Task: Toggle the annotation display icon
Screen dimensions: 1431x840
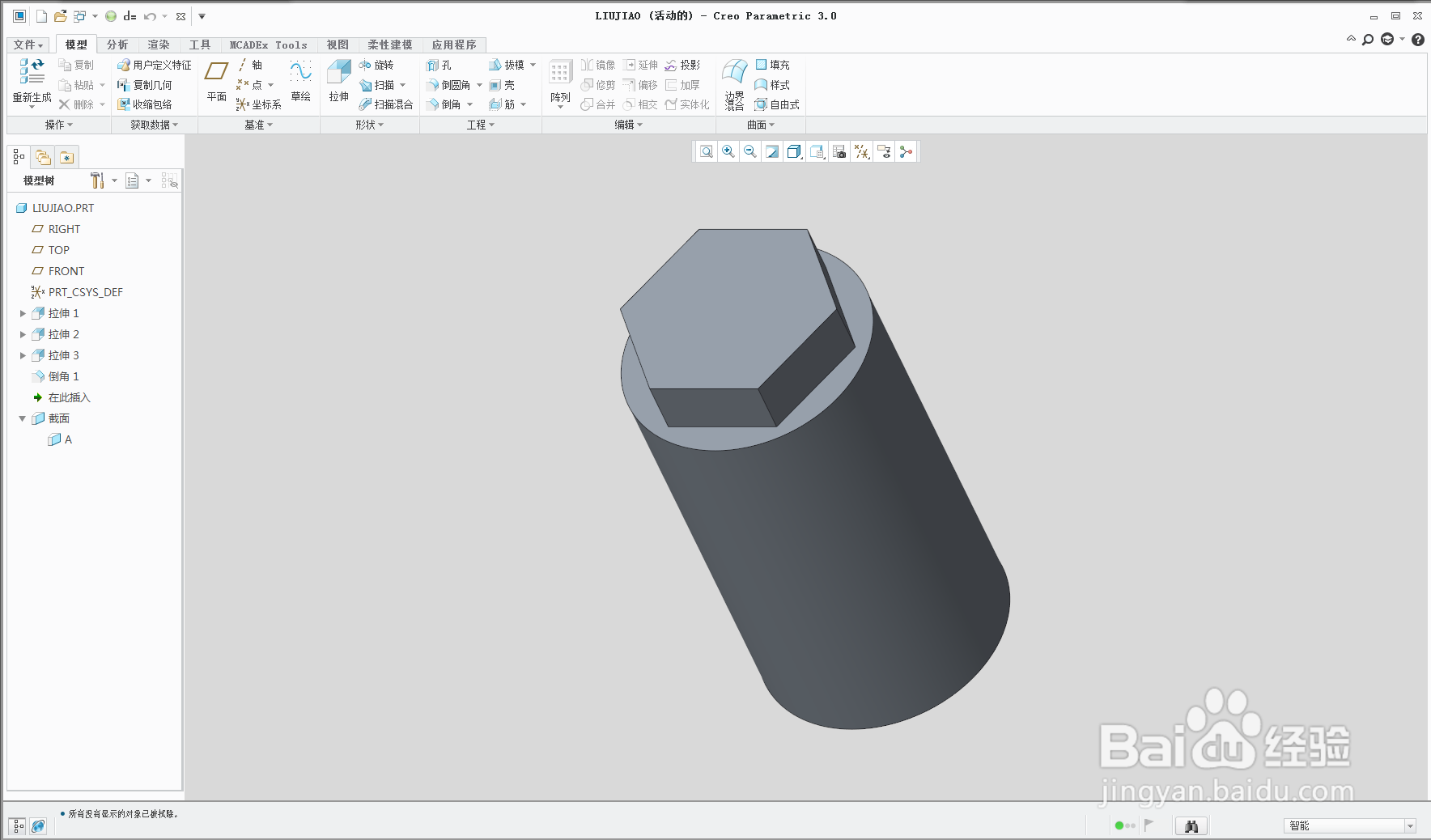Action: point(885,151)
